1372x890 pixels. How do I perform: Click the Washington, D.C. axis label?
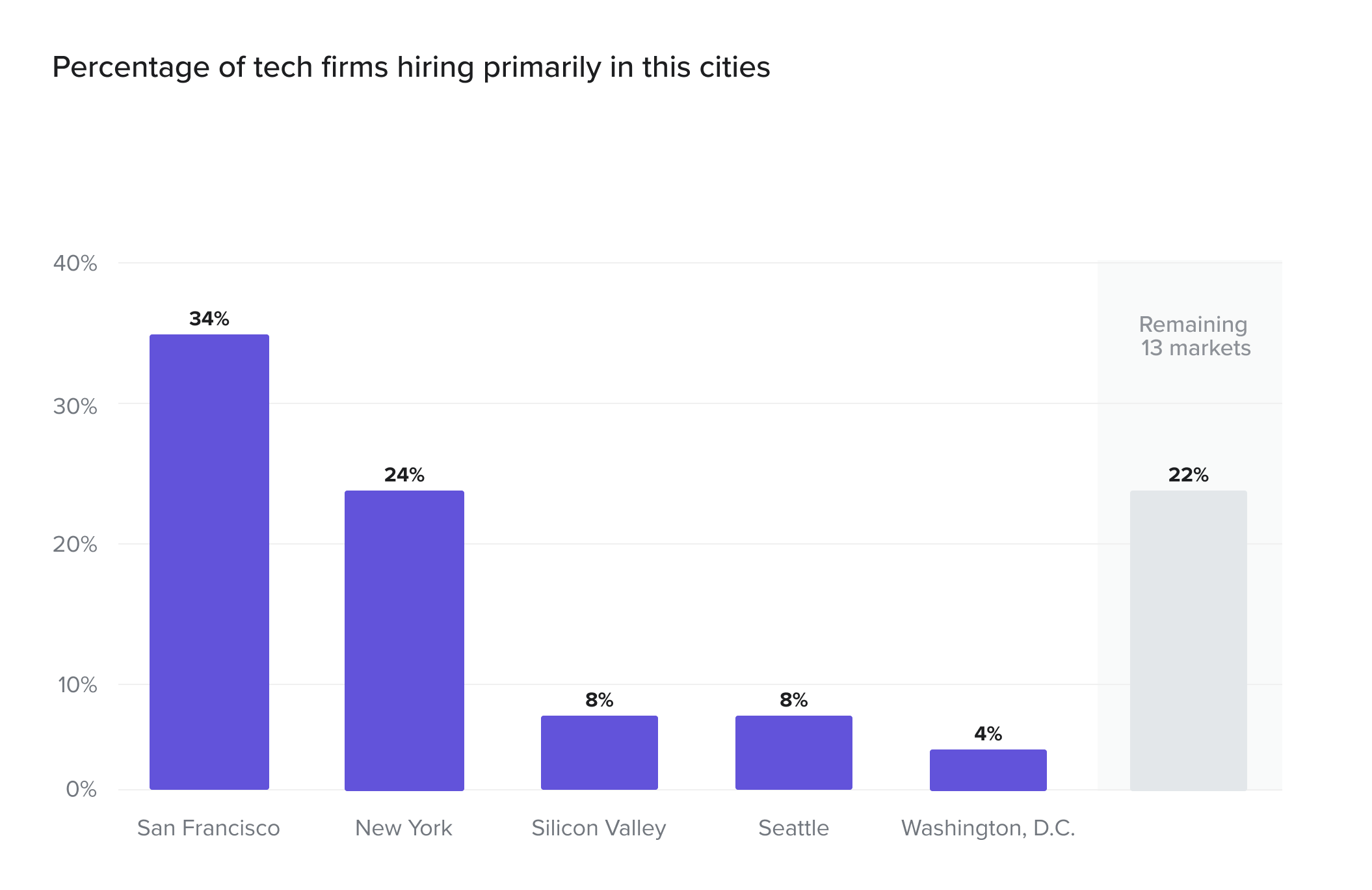(988, 829)
